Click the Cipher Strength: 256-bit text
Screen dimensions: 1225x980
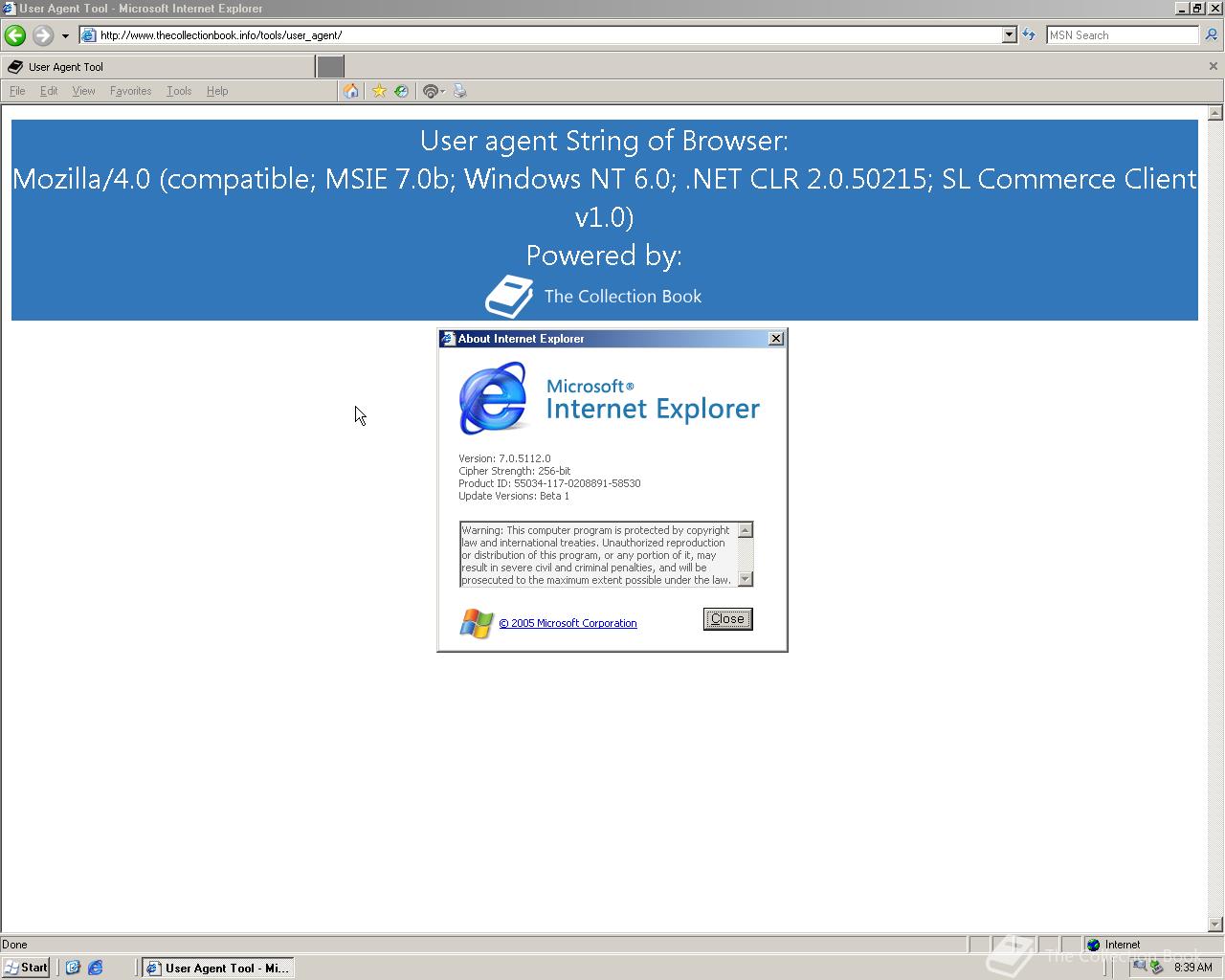click(x=514, y=471)
